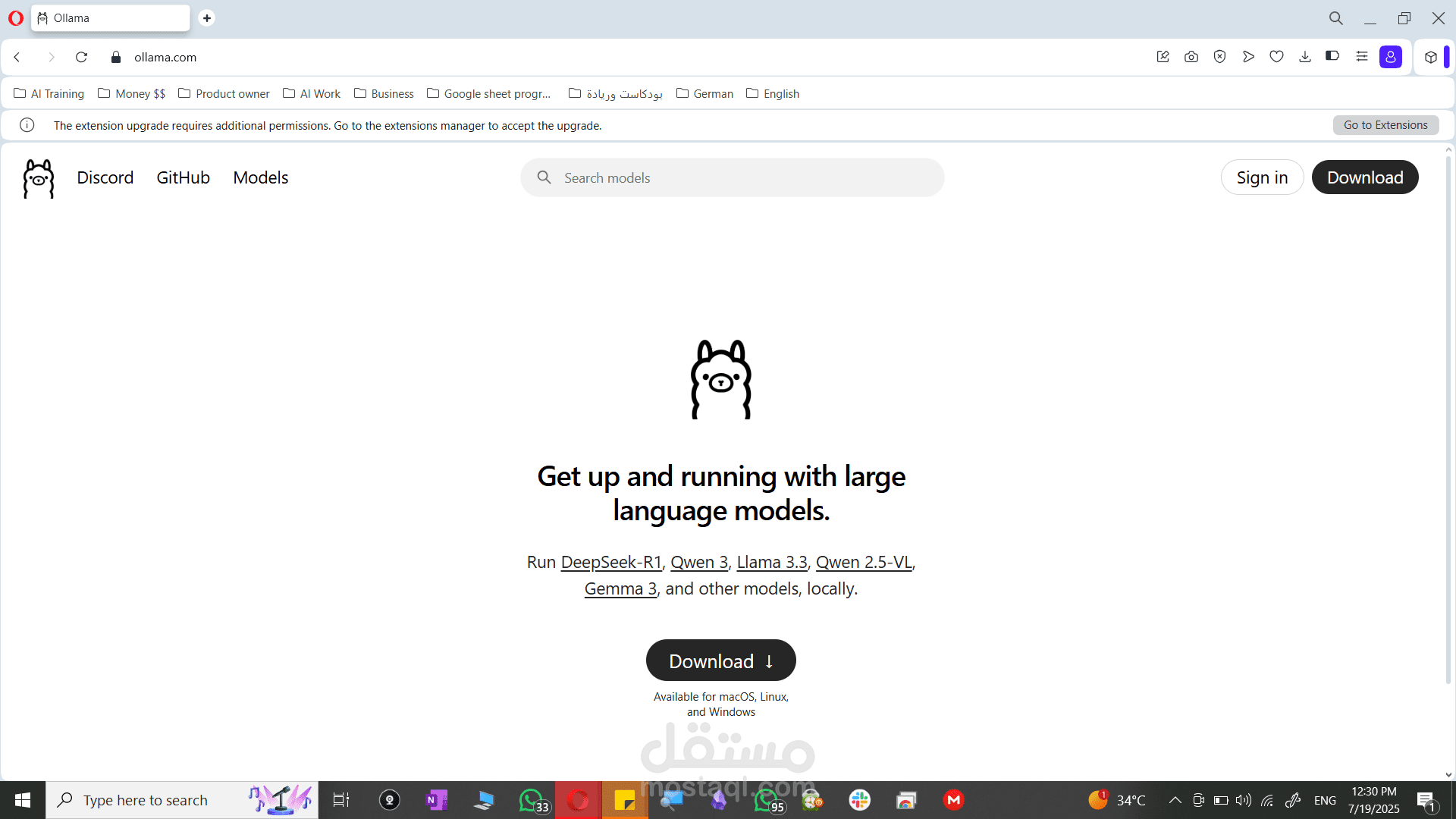This screenshot has width=1456, height=819.
Task: Open the ad blocker shield icon
Action: click(1219, 57)
